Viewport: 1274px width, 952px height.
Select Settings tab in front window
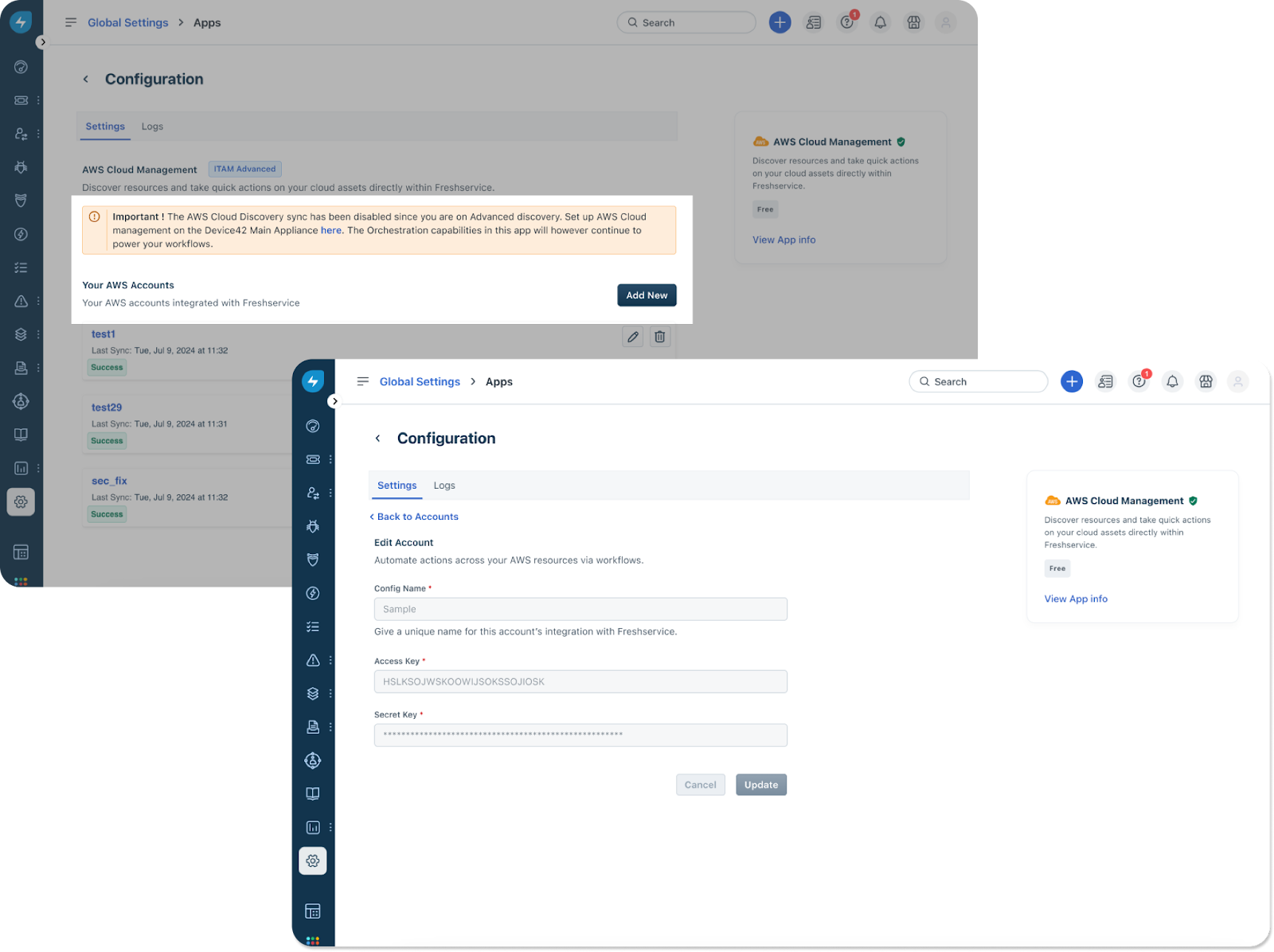(x=397, y=486)
